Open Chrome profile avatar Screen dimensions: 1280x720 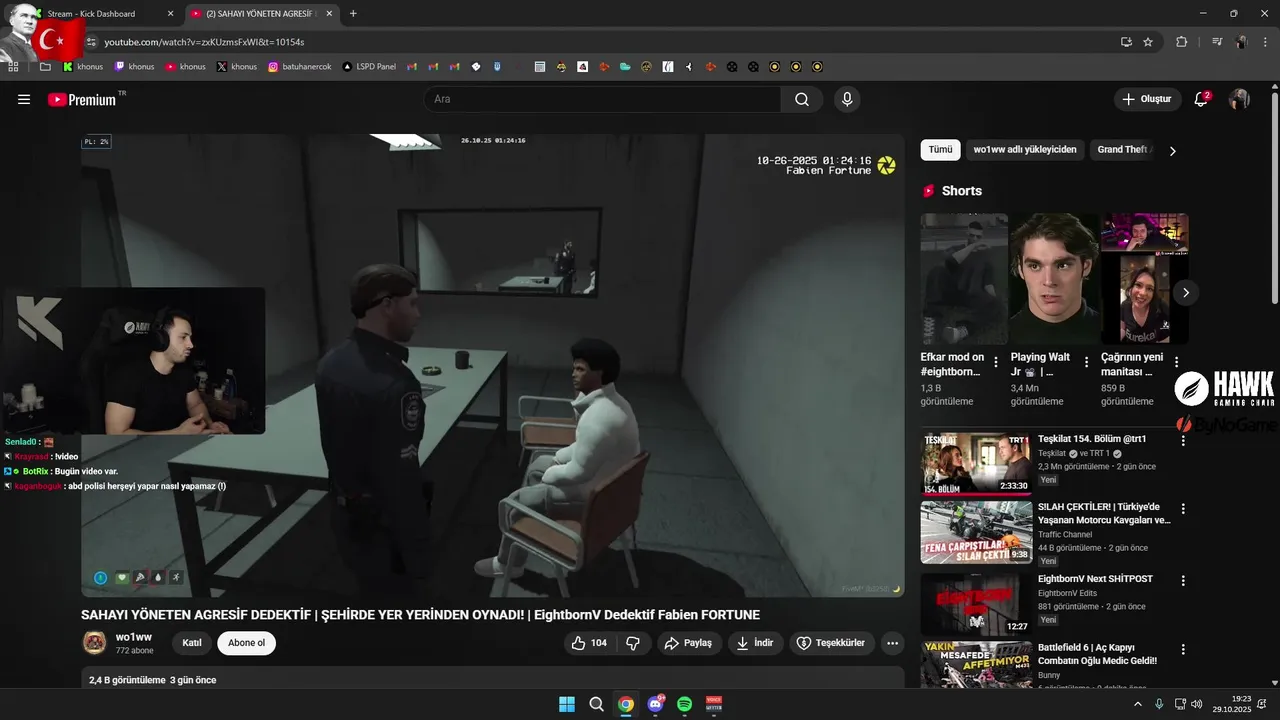coord(1241,42)
